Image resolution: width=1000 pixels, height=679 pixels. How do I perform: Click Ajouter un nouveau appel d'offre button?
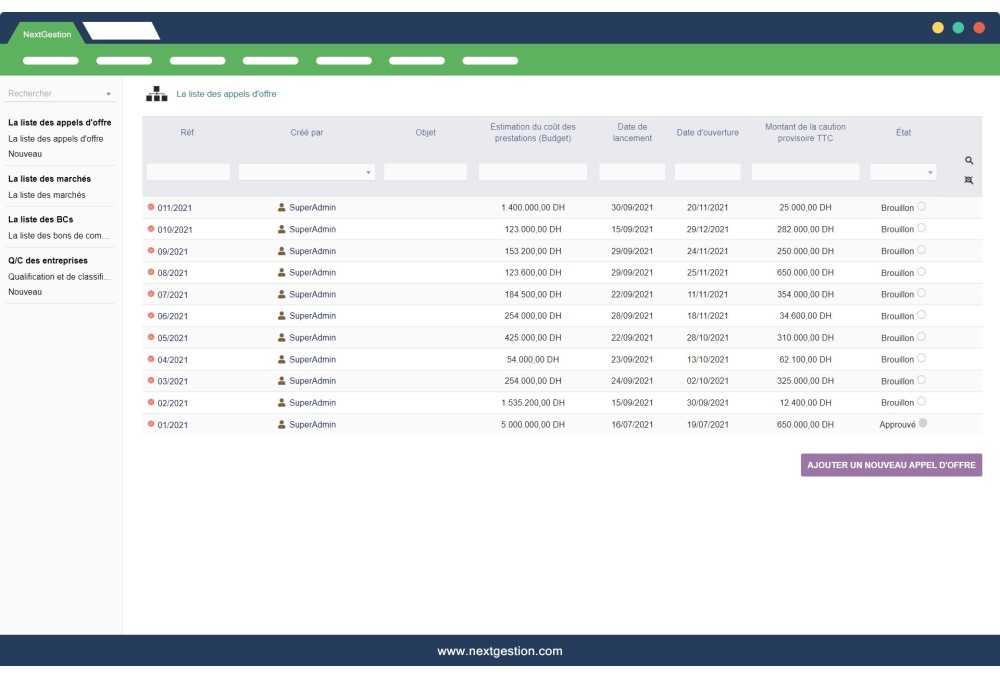pyautogui.click(x=891, y=465)
